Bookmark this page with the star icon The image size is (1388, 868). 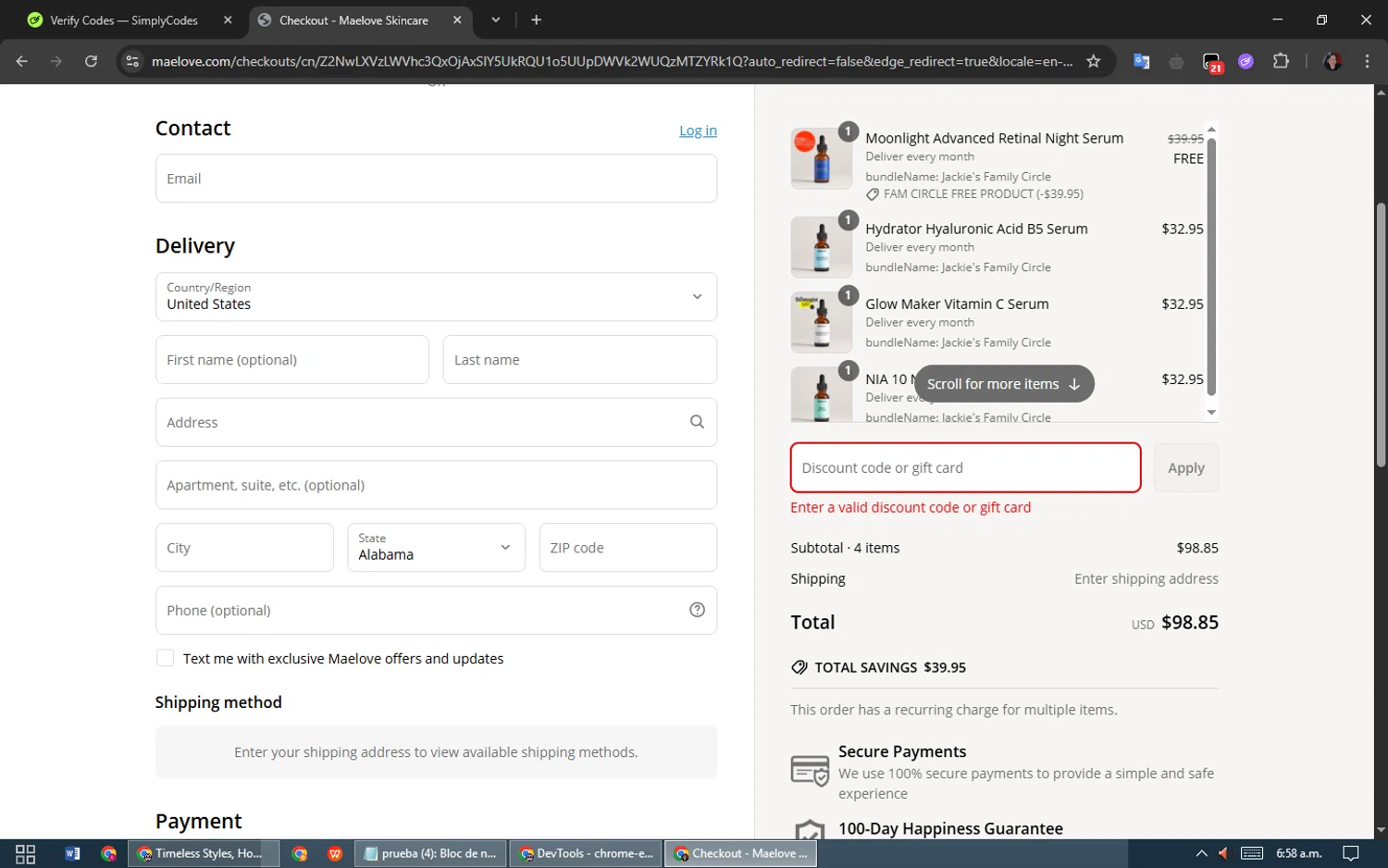coord(1093,61)
